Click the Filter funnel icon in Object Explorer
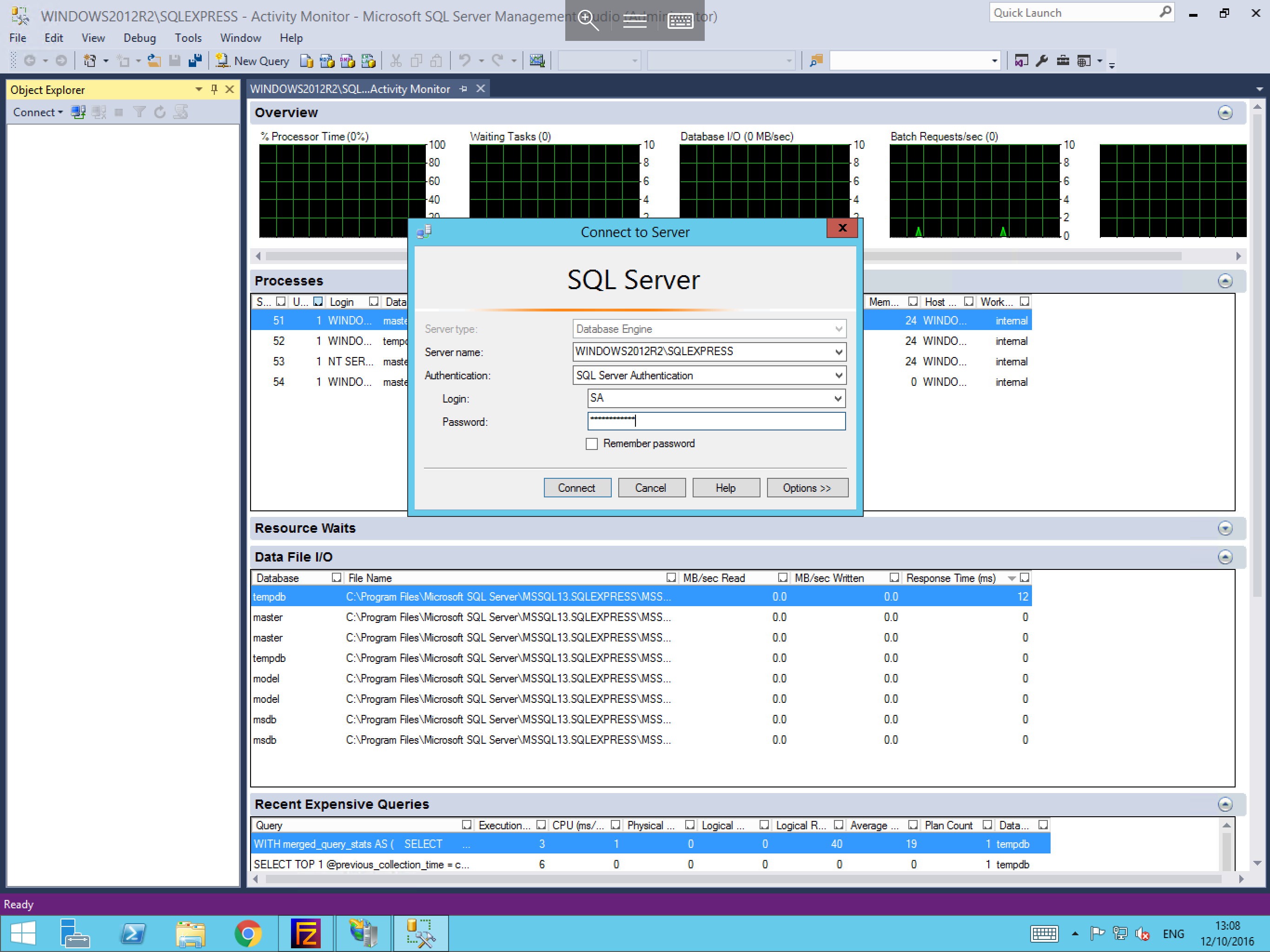Screen dimensions: 1270x952 (x=139, y=112)
